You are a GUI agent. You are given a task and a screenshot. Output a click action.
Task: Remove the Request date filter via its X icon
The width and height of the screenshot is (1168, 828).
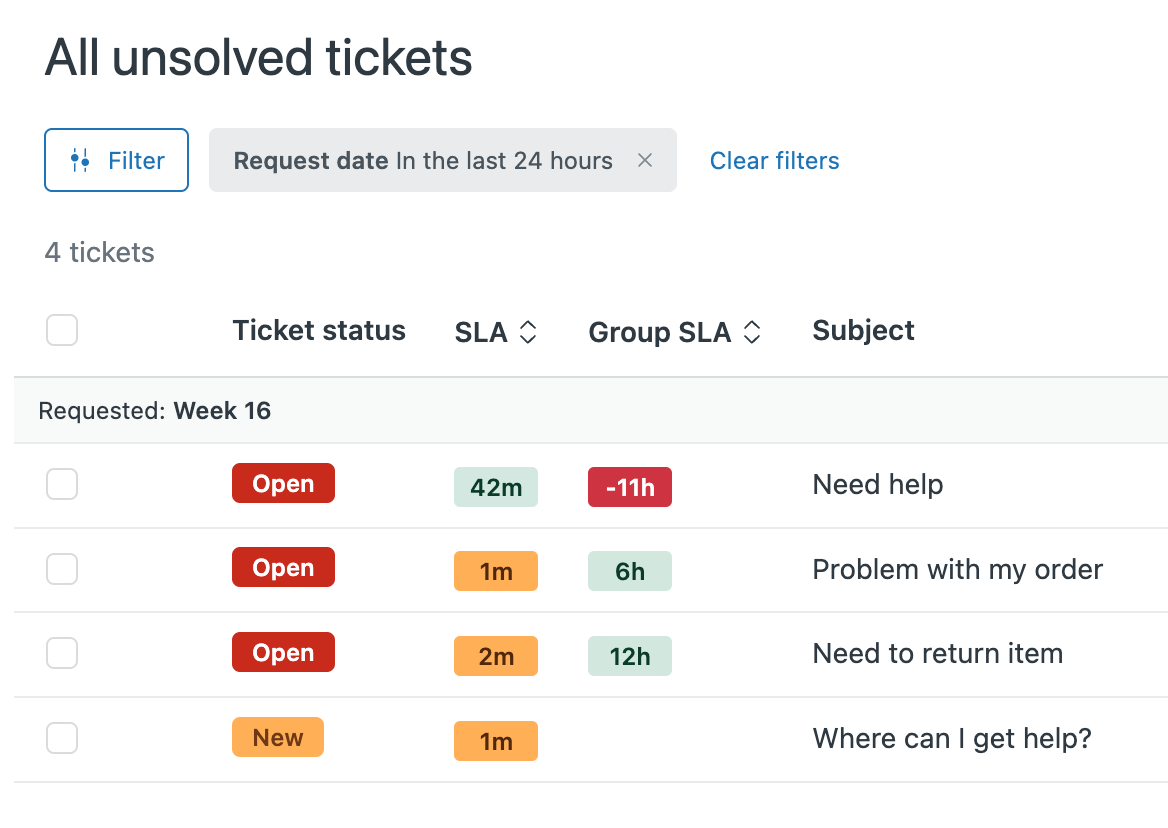[x=645, y=160]
